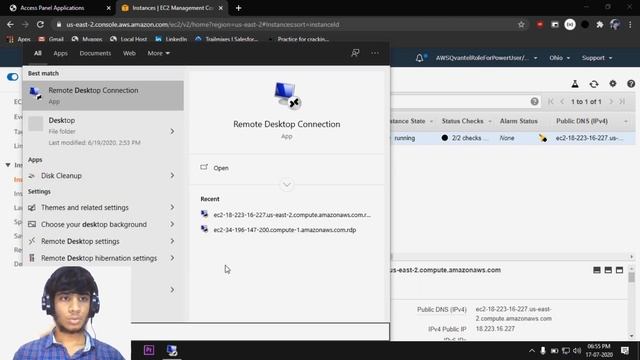The image size is (640, 360).
Task: Sort by Alarm Status column
Action: pos(518,121)
